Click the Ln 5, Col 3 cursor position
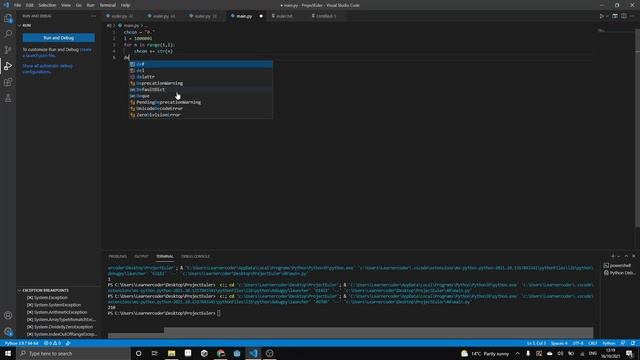 click(536, 343)
